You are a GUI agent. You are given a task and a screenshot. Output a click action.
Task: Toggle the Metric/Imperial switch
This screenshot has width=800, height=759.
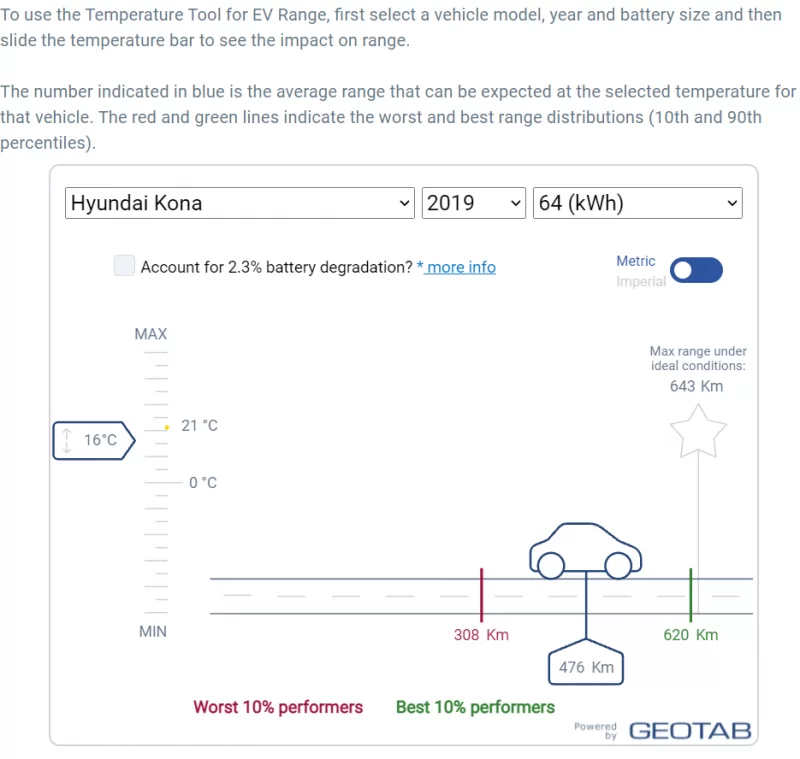coord(696,270)
